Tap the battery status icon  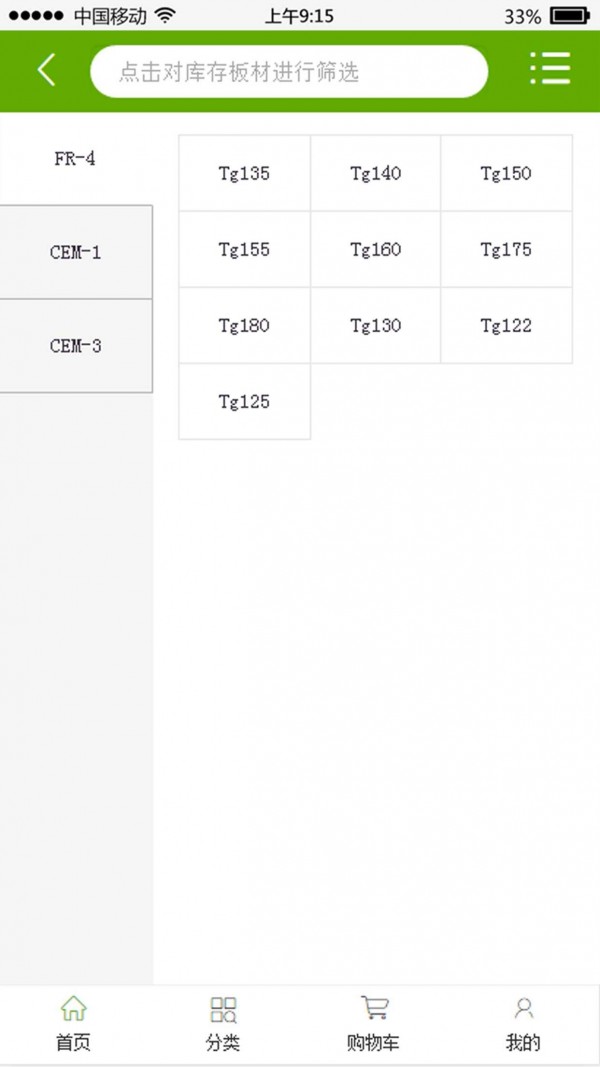pos(570,16)
